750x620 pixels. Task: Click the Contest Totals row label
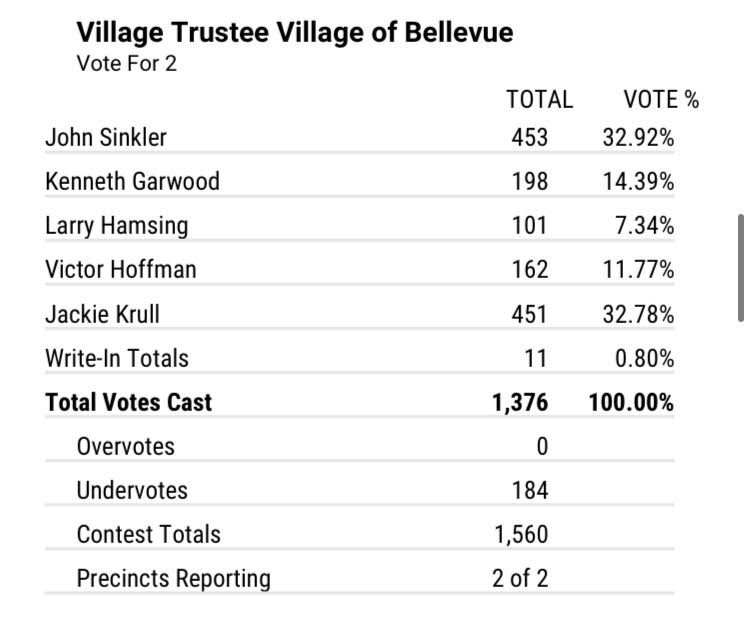click(x=149, y=534)
